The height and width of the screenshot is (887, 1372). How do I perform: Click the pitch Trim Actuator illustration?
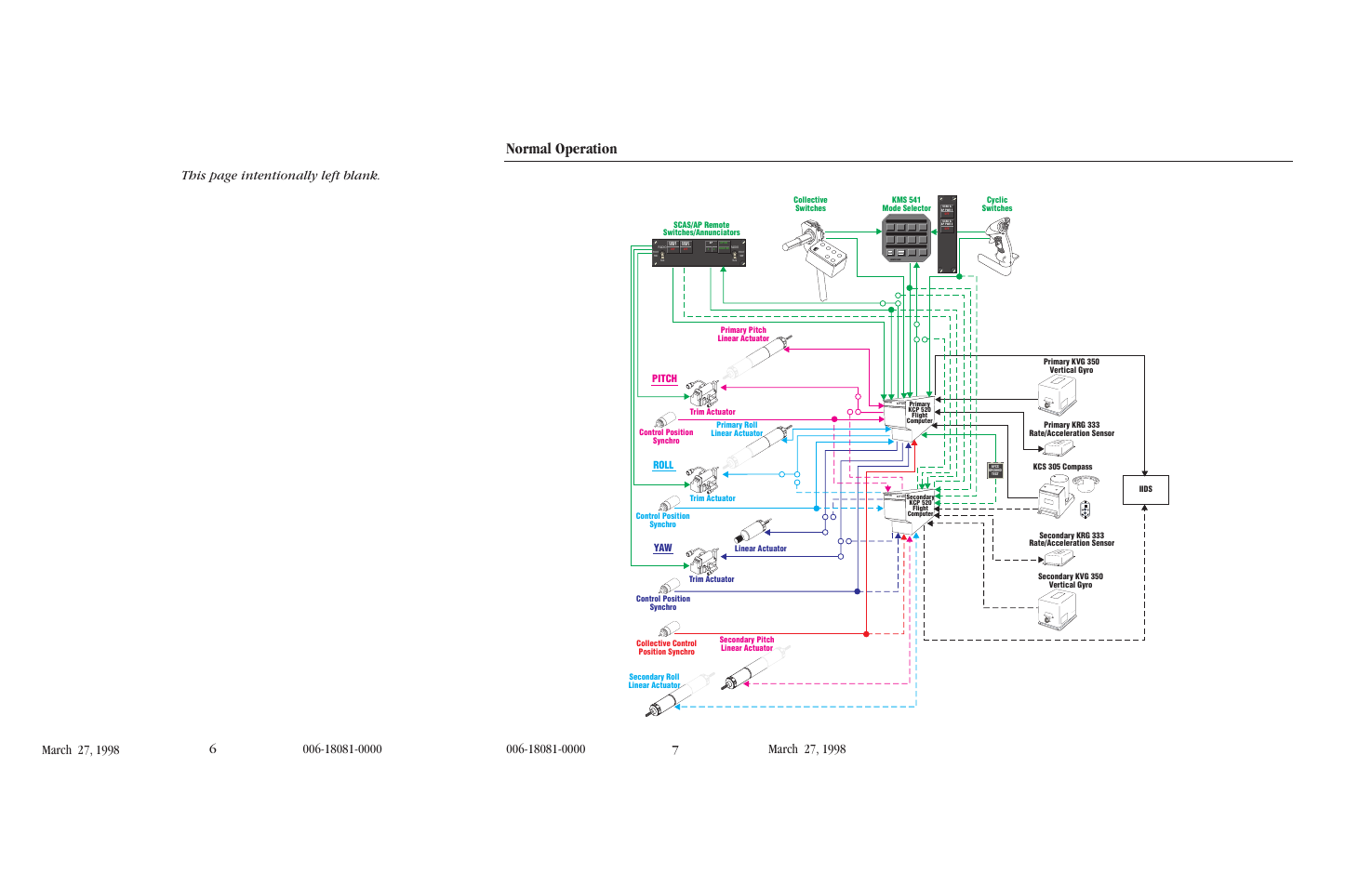(705, 391)
